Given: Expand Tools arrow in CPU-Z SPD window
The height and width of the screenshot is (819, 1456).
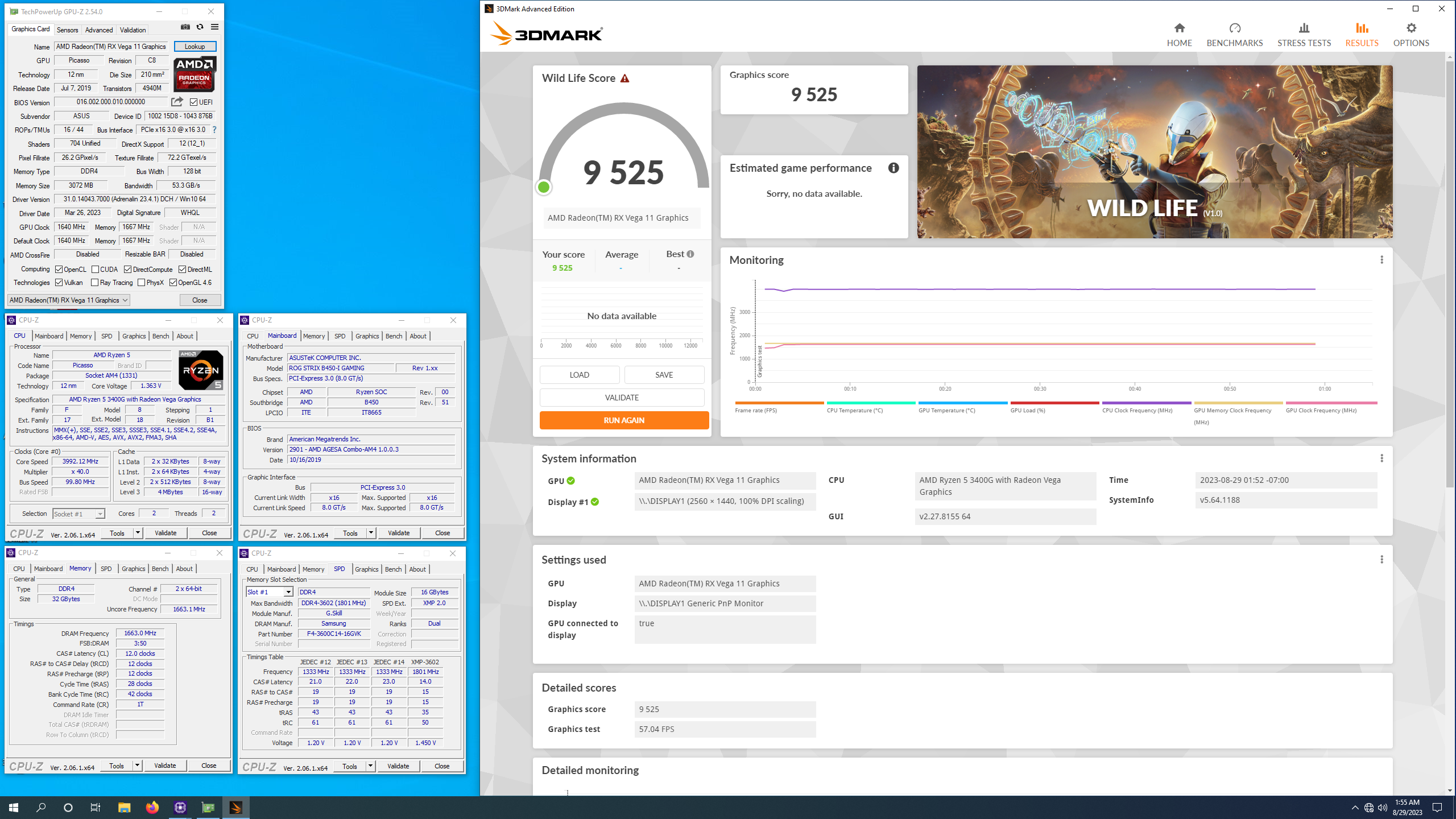Looking at the screenshot, I should (x=370, y=766).
